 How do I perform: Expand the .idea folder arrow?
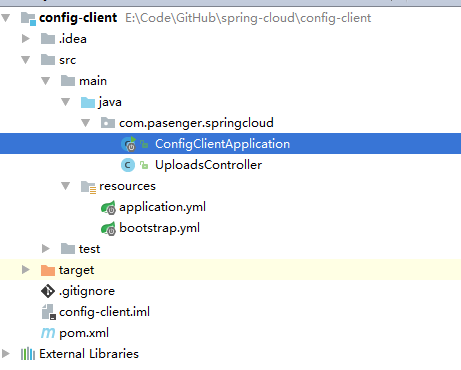pos(26,39)
